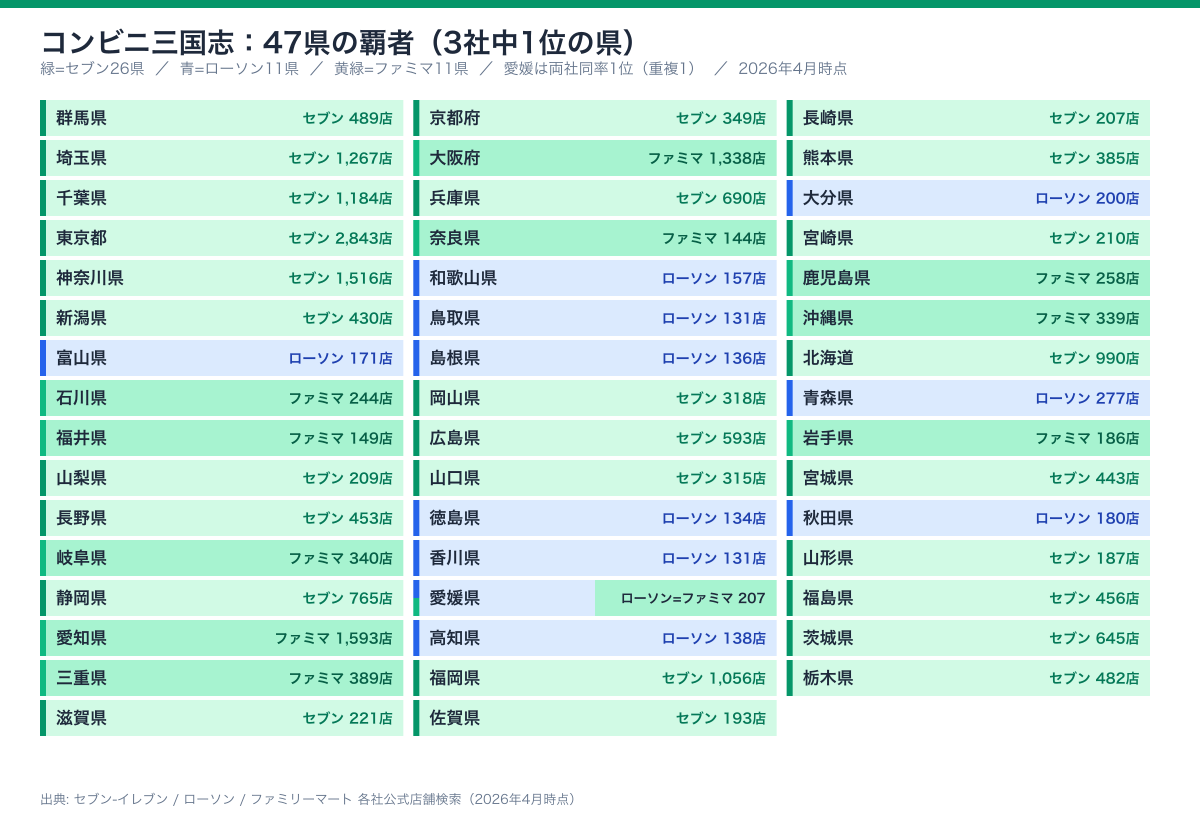The height and width of the screenshot is (820, 1200).
Task: Click the 三重県 row
Action: coord(222,678)
